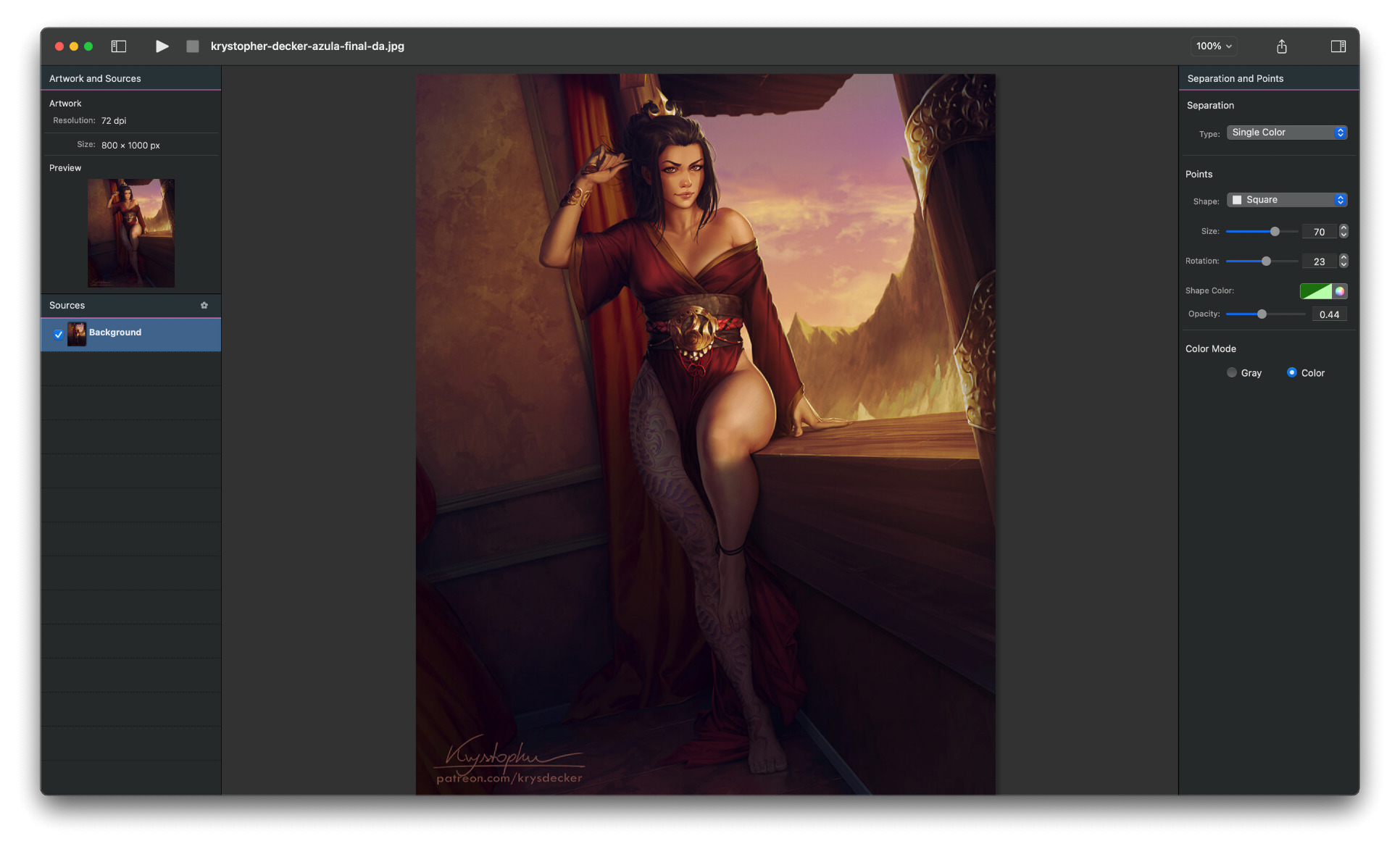Adjust the Points Size slider

(1262, 232)
